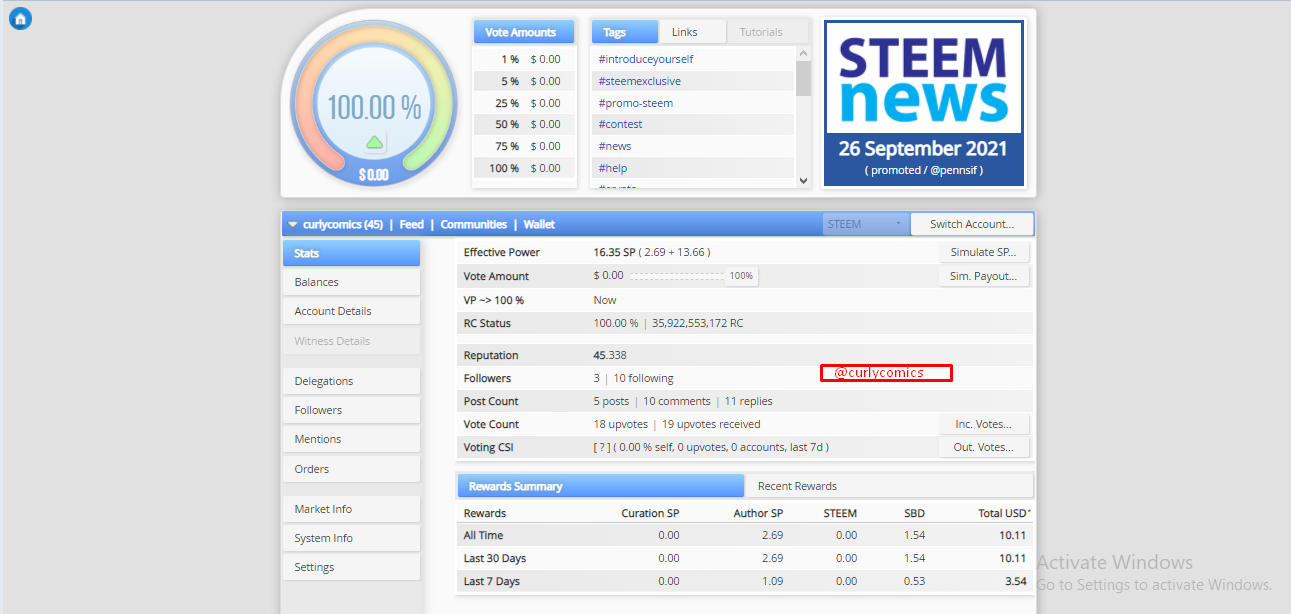Select the Rewards Summary tab

pyautogui.click(x=601, y=486)
